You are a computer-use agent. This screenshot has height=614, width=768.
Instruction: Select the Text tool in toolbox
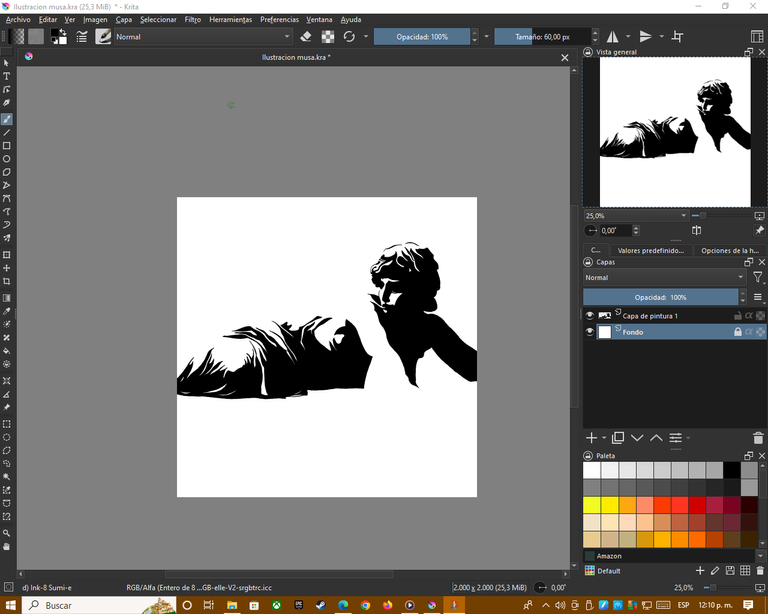pos(7,76)
